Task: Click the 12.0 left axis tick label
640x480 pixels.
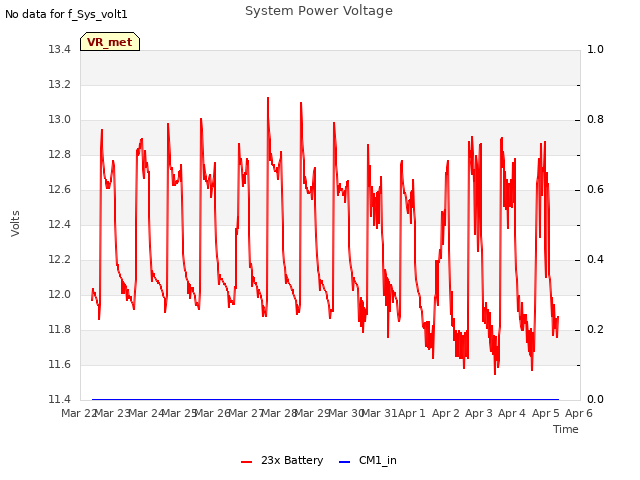Action: (x=60, y=294)
